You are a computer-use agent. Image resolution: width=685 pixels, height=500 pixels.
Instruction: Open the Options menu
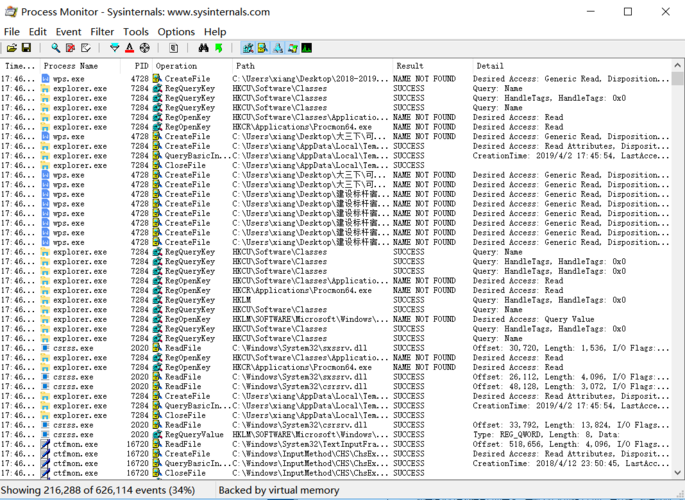point(176,32)
